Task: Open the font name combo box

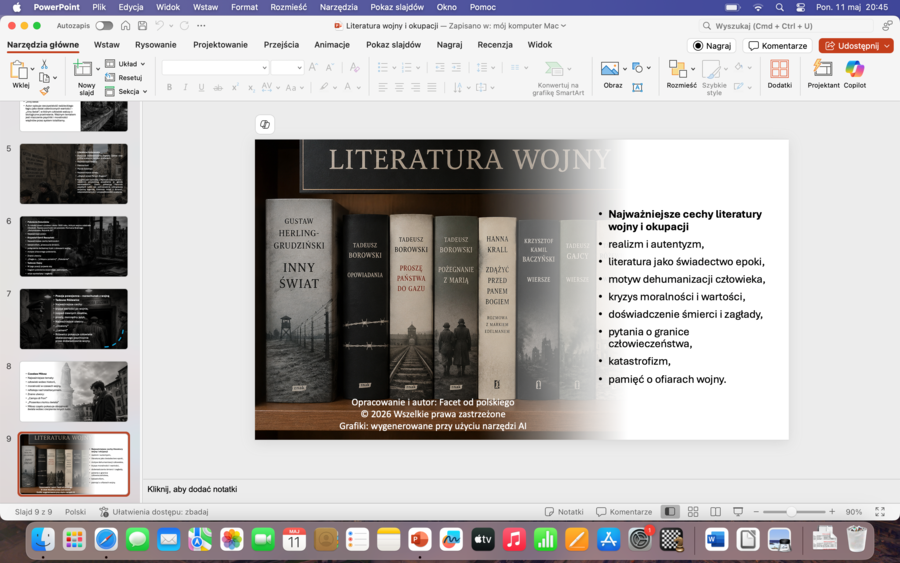Action: 215,68
